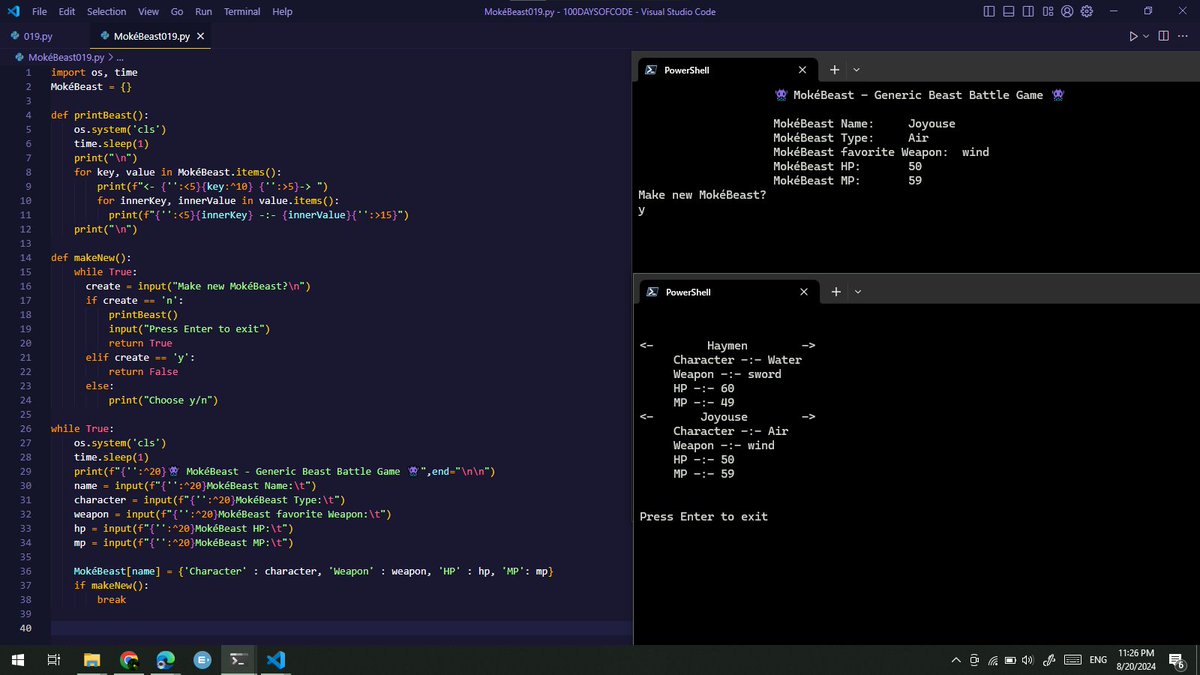Click the 'Make new MokéBeast?' prompt text
Screen dimensions: 1200x675
point(703,195)
